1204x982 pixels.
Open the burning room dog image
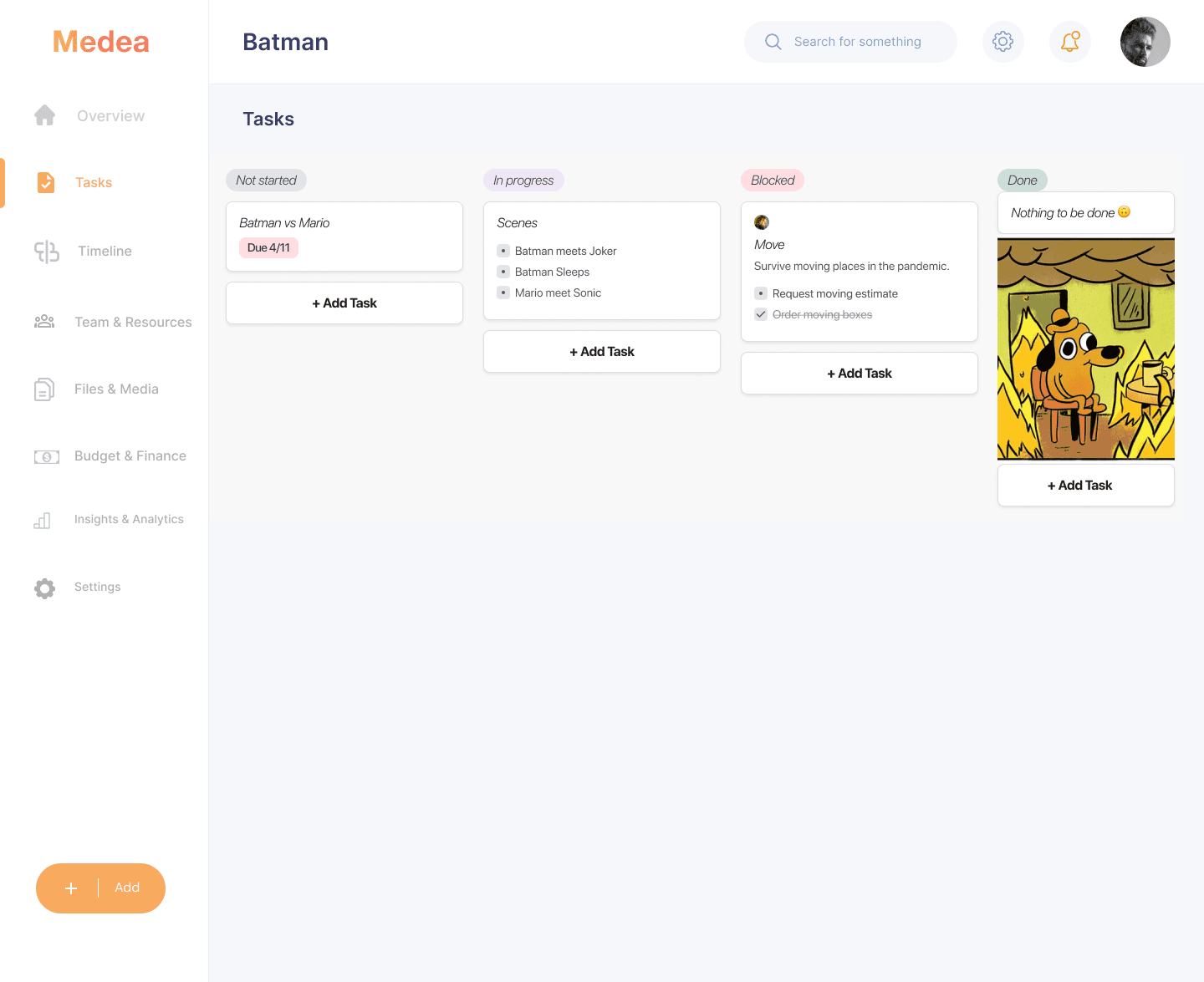click(x=1085, y=349)
